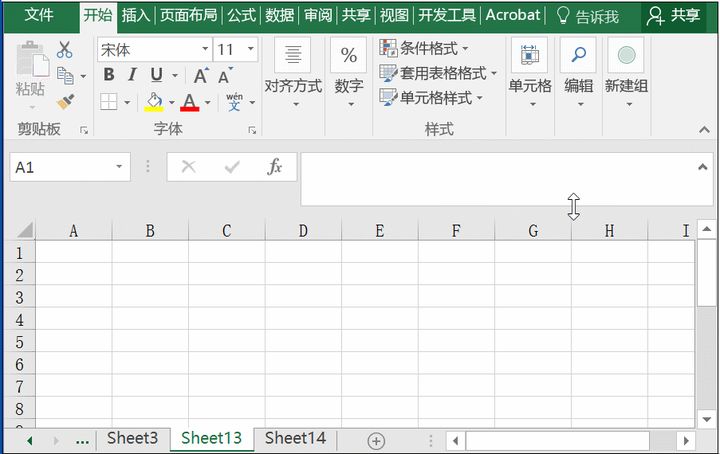Click the Cut scissors icon
The image size is (720, 454).
tap(65, 50)
